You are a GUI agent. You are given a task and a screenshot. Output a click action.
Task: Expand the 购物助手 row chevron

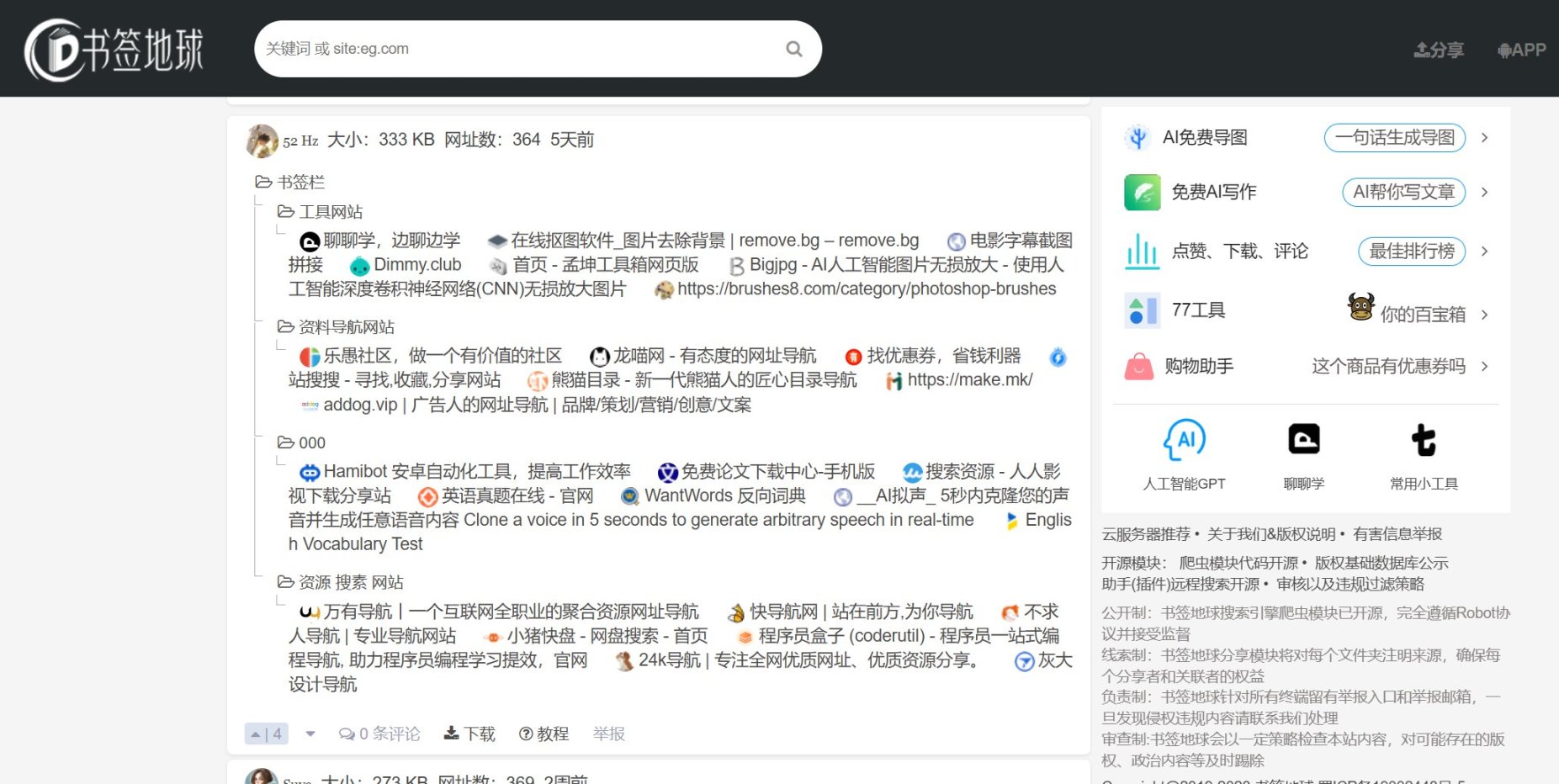coord(1485,366)
